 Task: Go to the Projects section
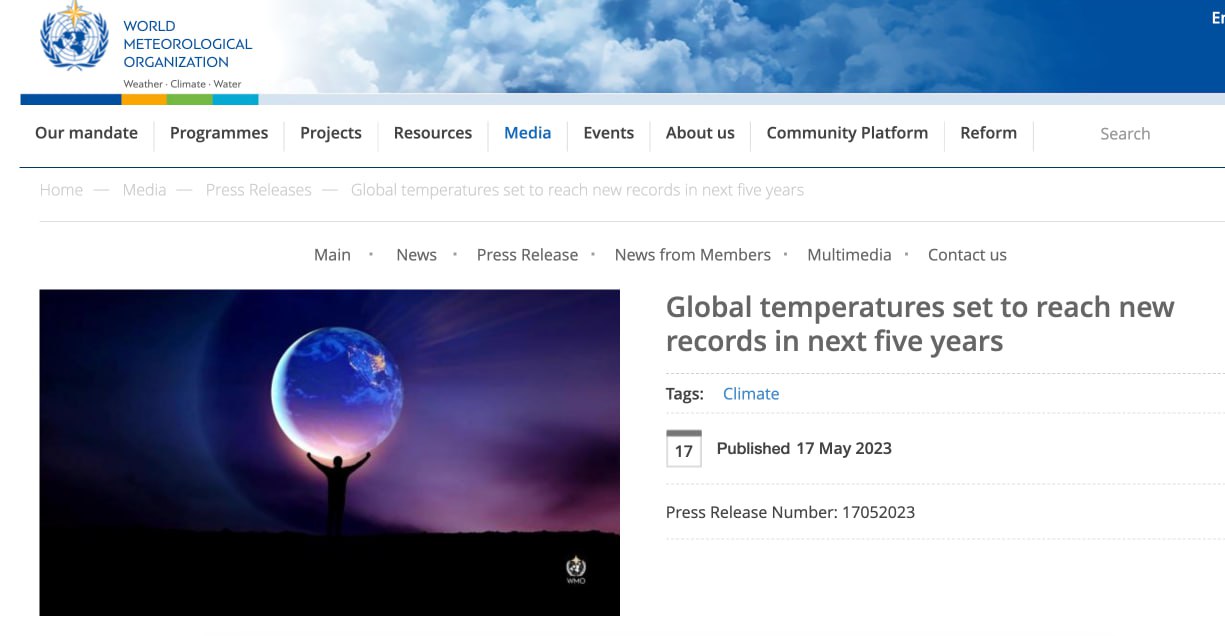tap(331, 133)
